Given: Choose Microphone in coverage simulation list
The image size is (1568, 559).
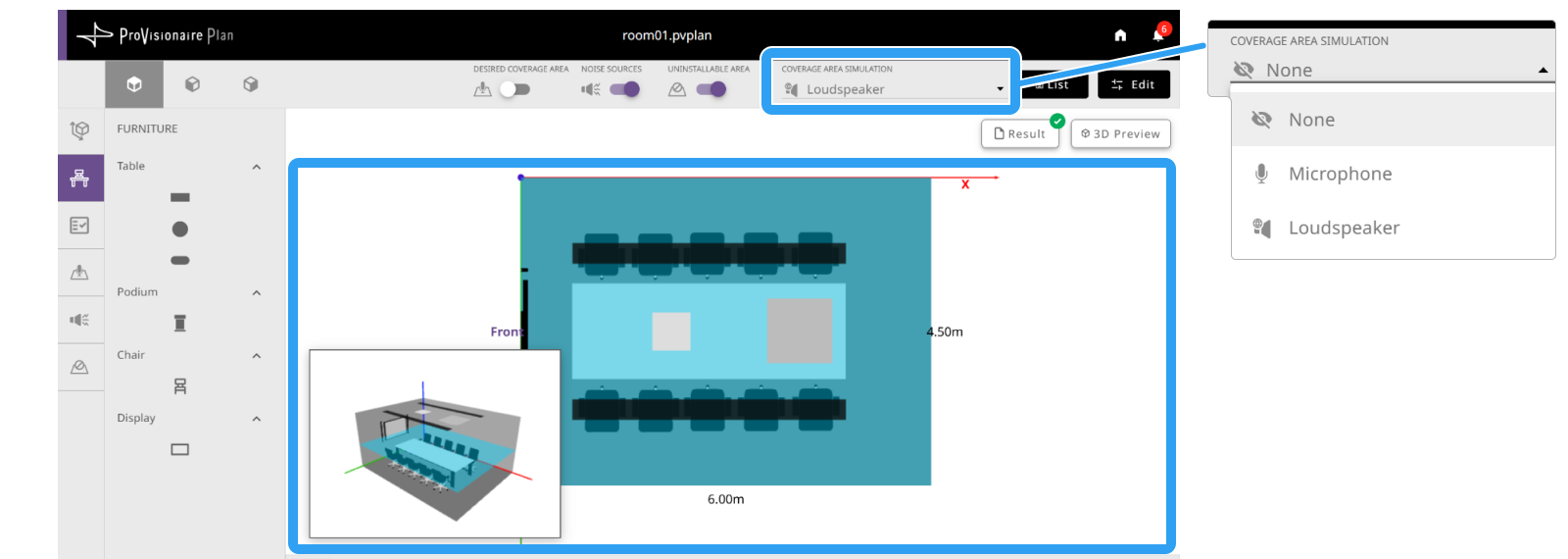Looking at the screenshot, I should click(x=1394, y=174).
